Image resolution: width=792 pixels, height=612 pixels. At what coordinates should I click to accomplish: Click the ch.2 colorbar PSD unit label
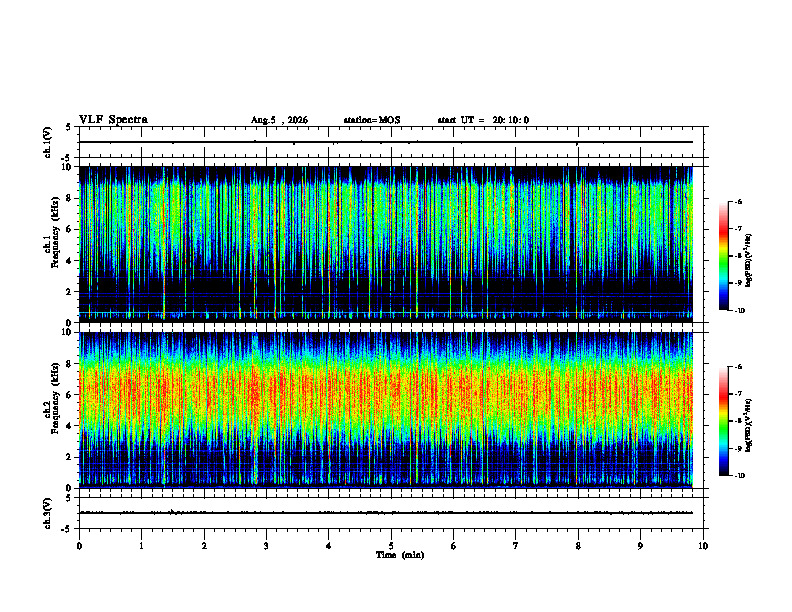[749, 425]
